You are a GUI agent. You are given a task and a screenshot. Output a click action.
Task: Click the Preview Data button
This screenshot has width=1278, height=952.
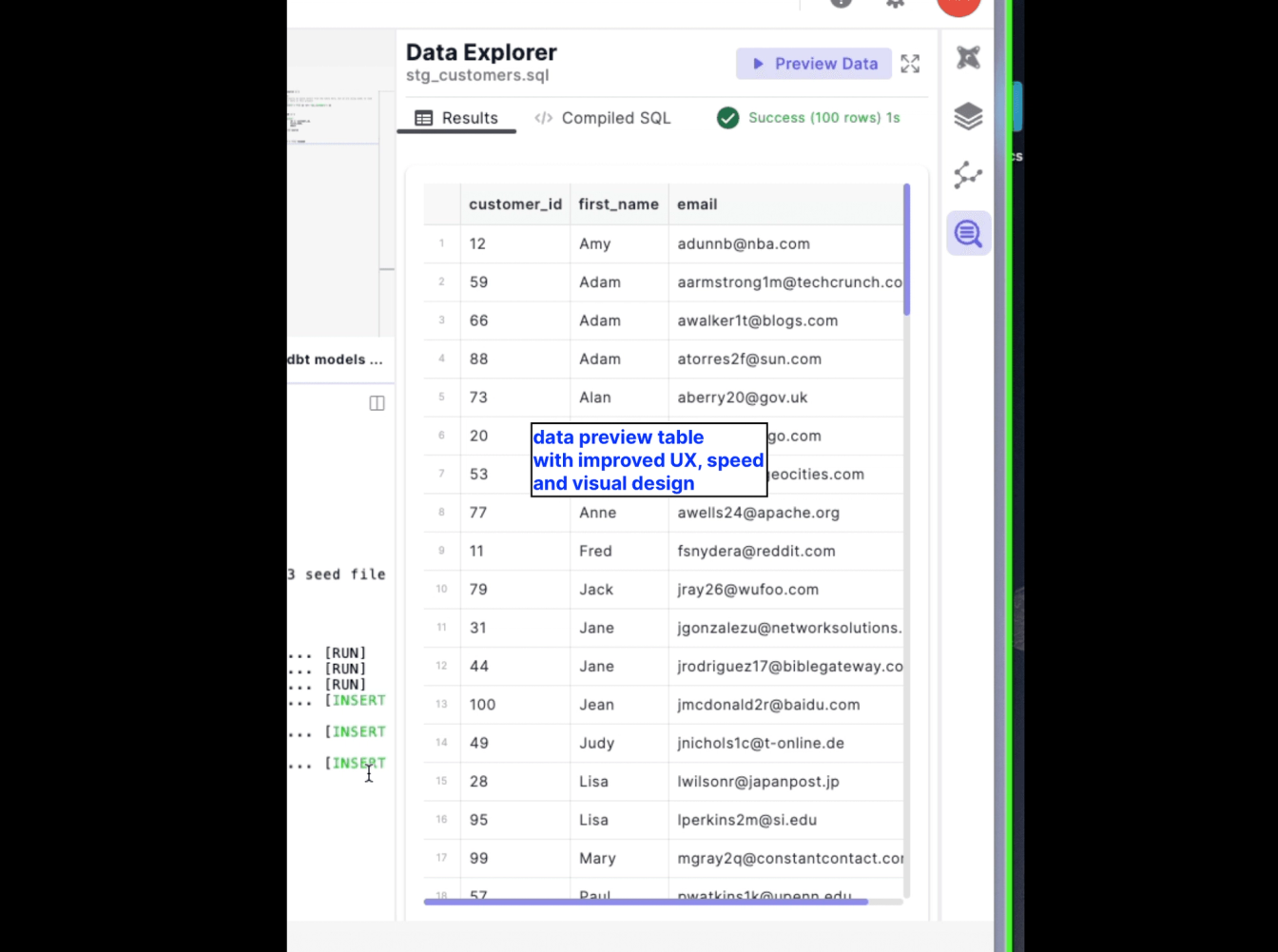coord(813,64)
